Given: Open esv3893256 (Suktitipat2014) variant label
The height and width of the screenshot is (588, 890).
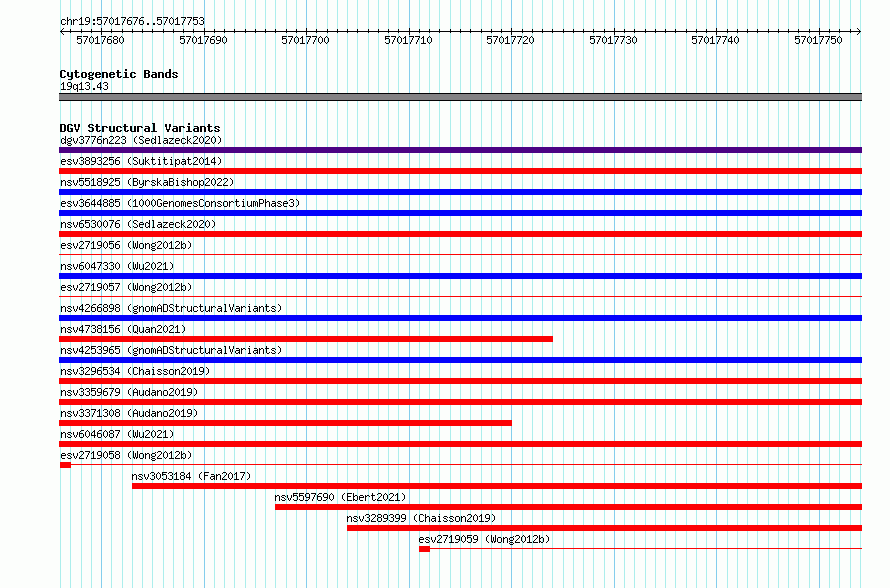Looking at the screenshot, I should click(x=141, y=161).
